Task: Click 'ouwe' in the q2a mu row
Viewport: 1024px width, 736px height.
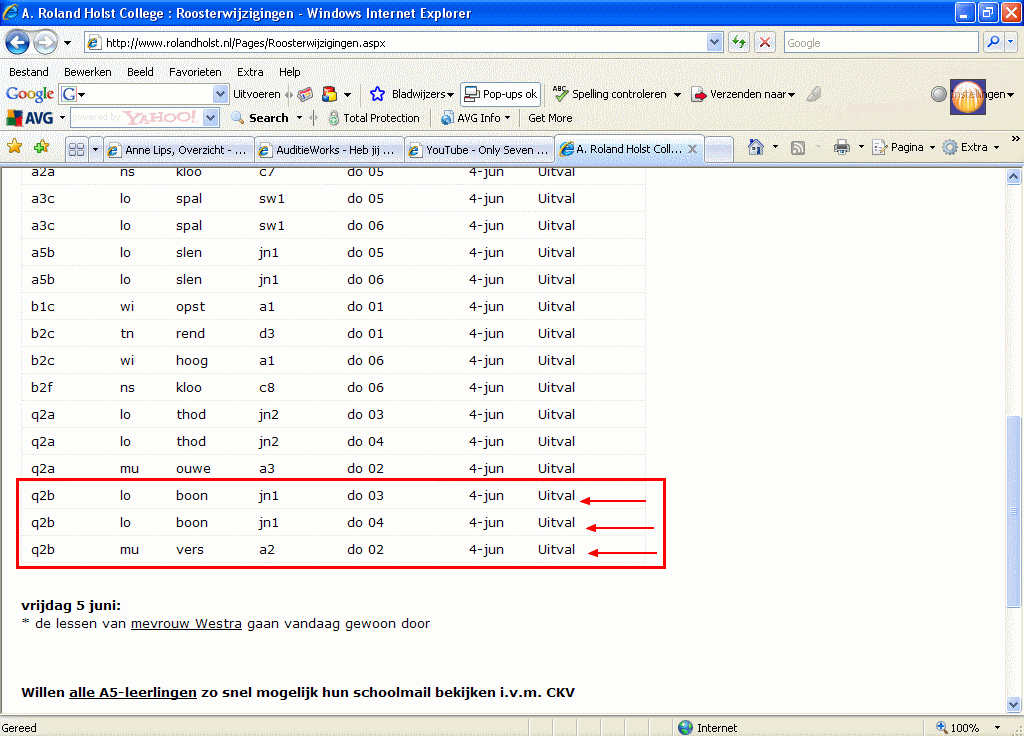Action: [193, 469]
